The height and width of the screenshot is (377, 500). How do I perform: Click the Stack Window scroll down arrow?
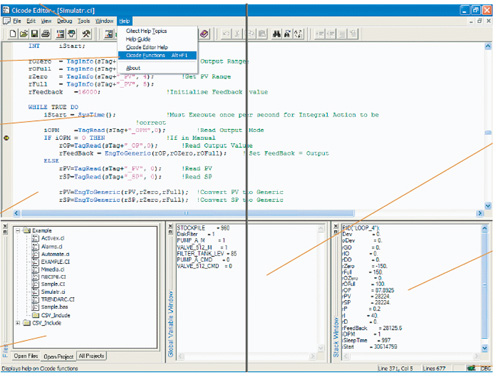[484, 348]
